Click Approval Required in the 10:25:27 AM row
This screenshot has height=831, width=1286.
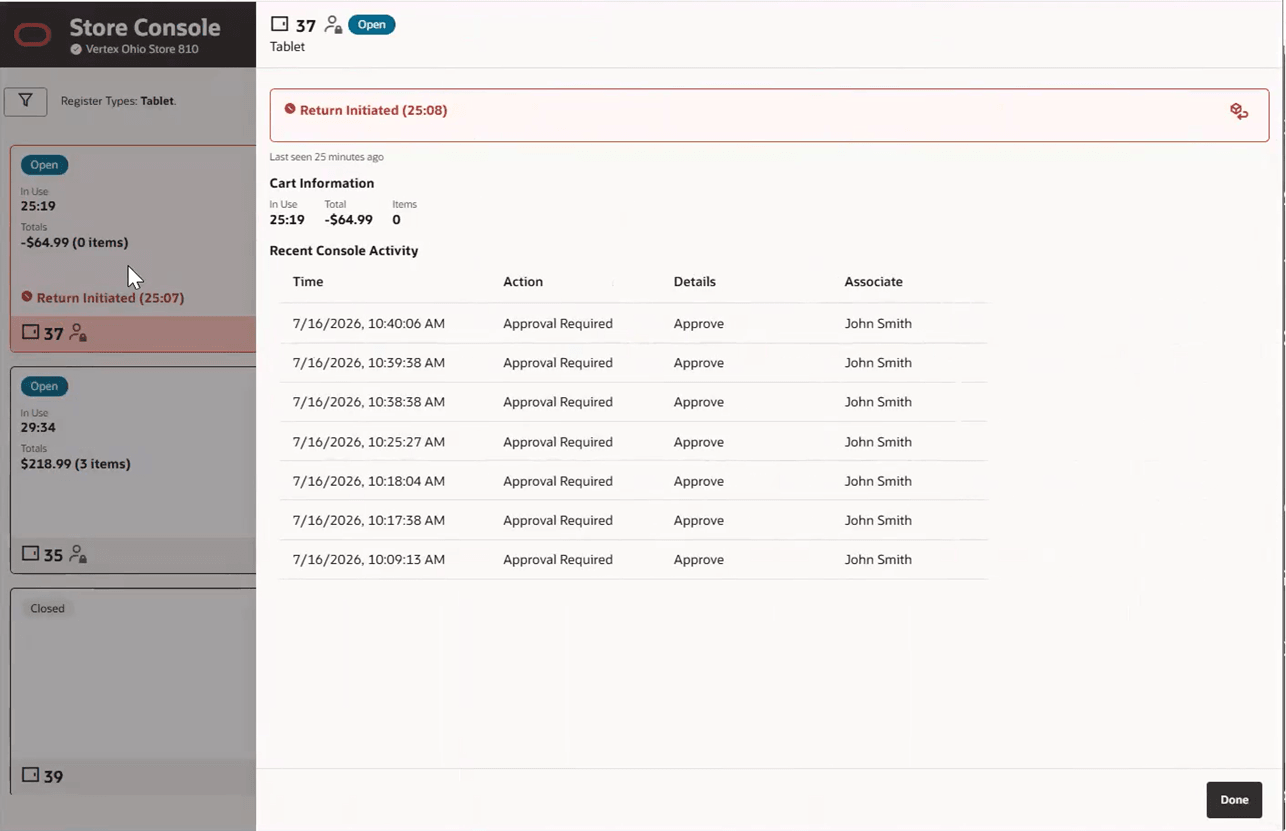pyautogui.click(x=558, y=442)
